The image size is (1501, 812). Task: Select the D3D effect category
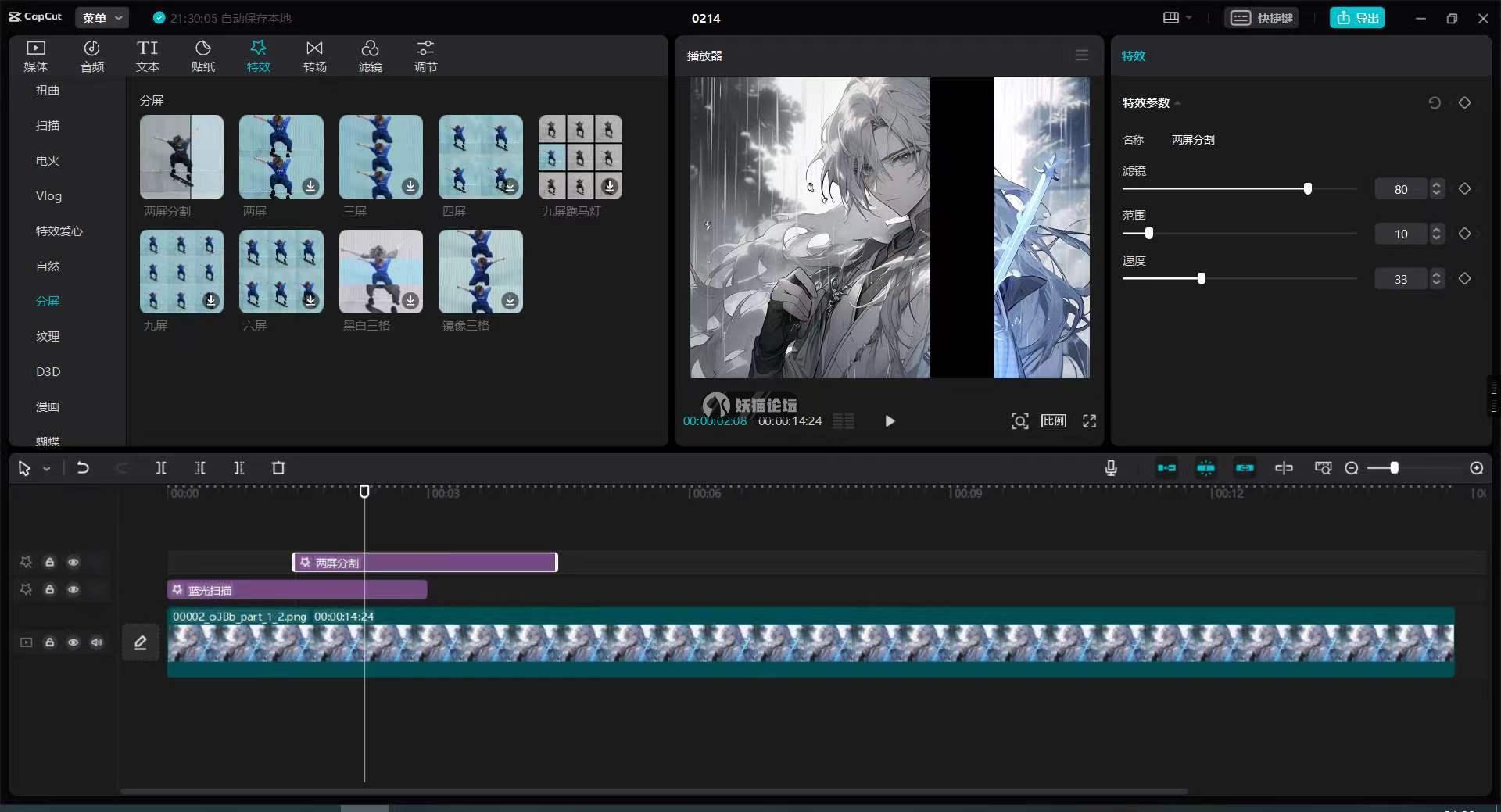tap(48, 372)
